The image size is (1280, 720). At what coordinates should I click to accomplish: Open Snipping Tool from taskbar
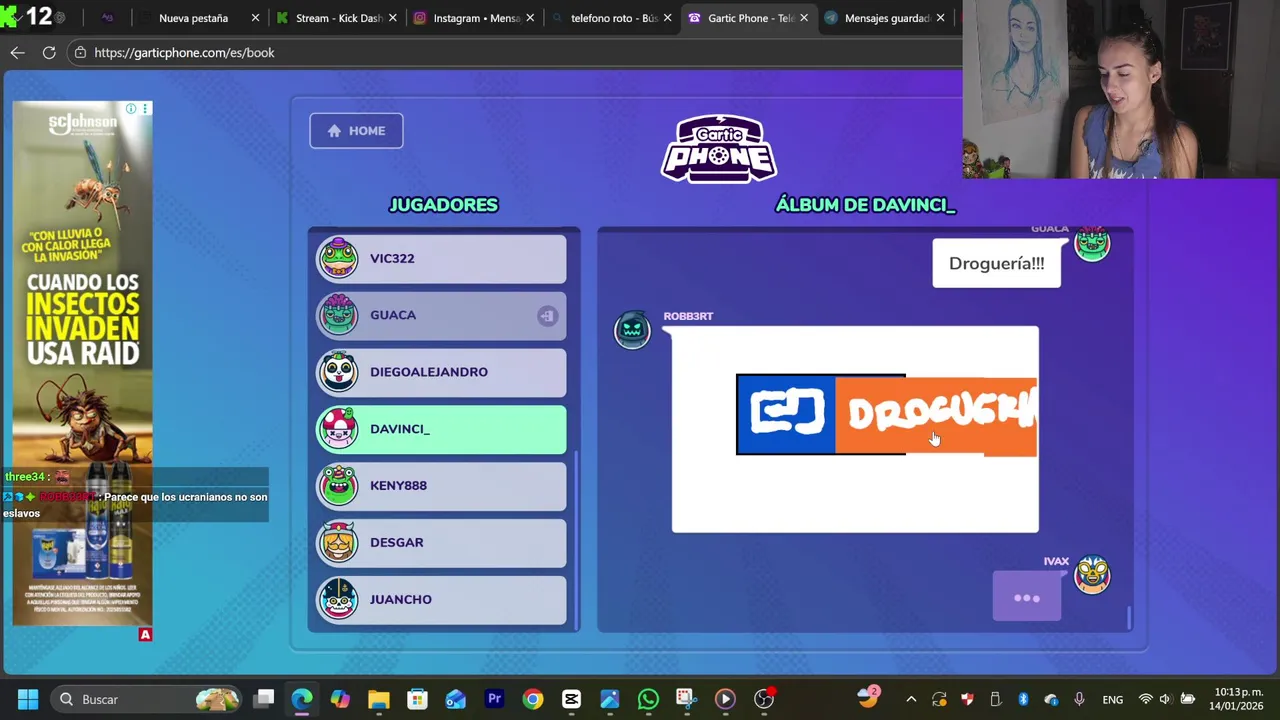pyautogui.click(x=686, y=699)
